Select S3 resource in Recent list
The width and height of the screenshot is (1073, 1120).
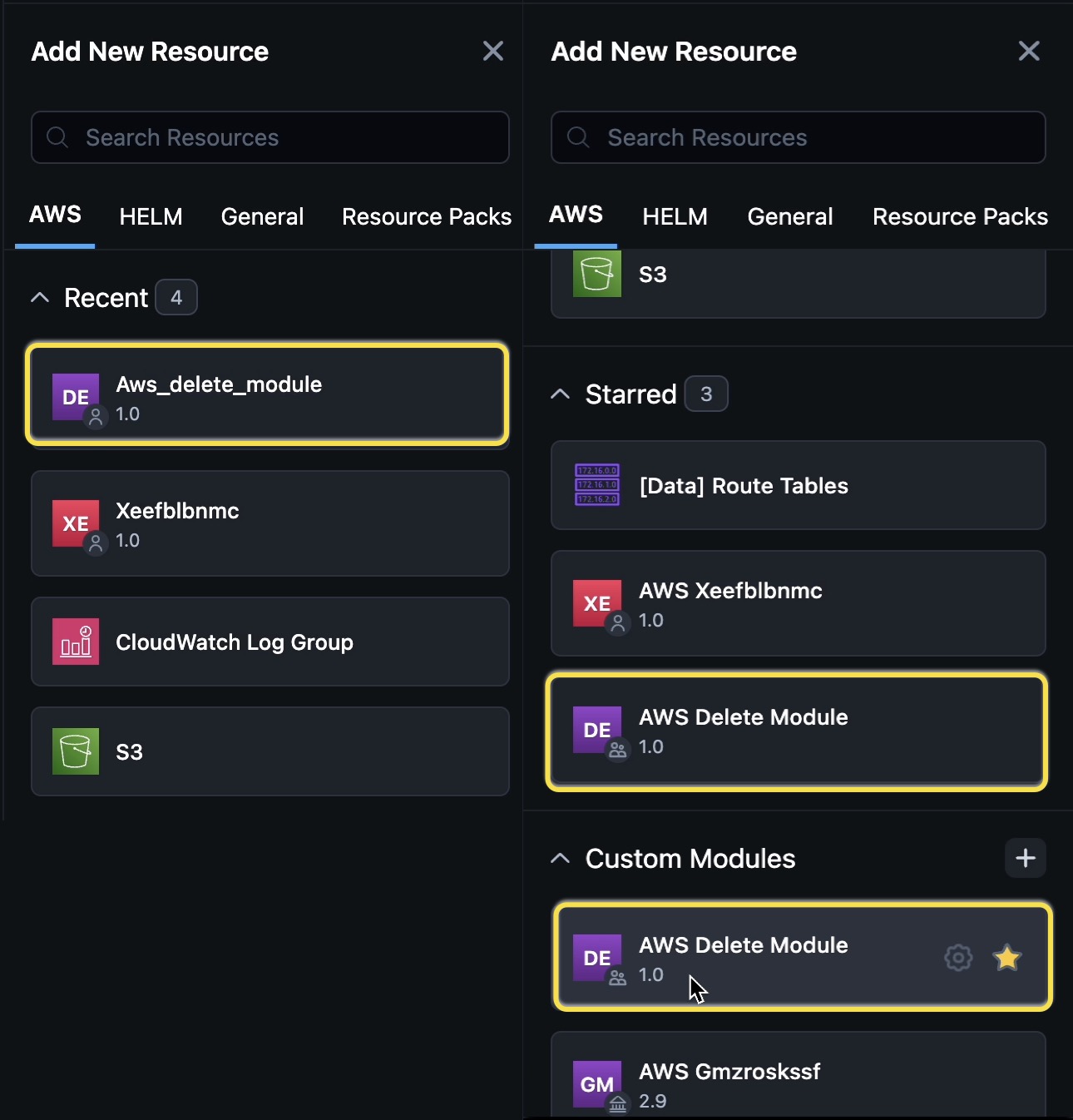(270, 751)
